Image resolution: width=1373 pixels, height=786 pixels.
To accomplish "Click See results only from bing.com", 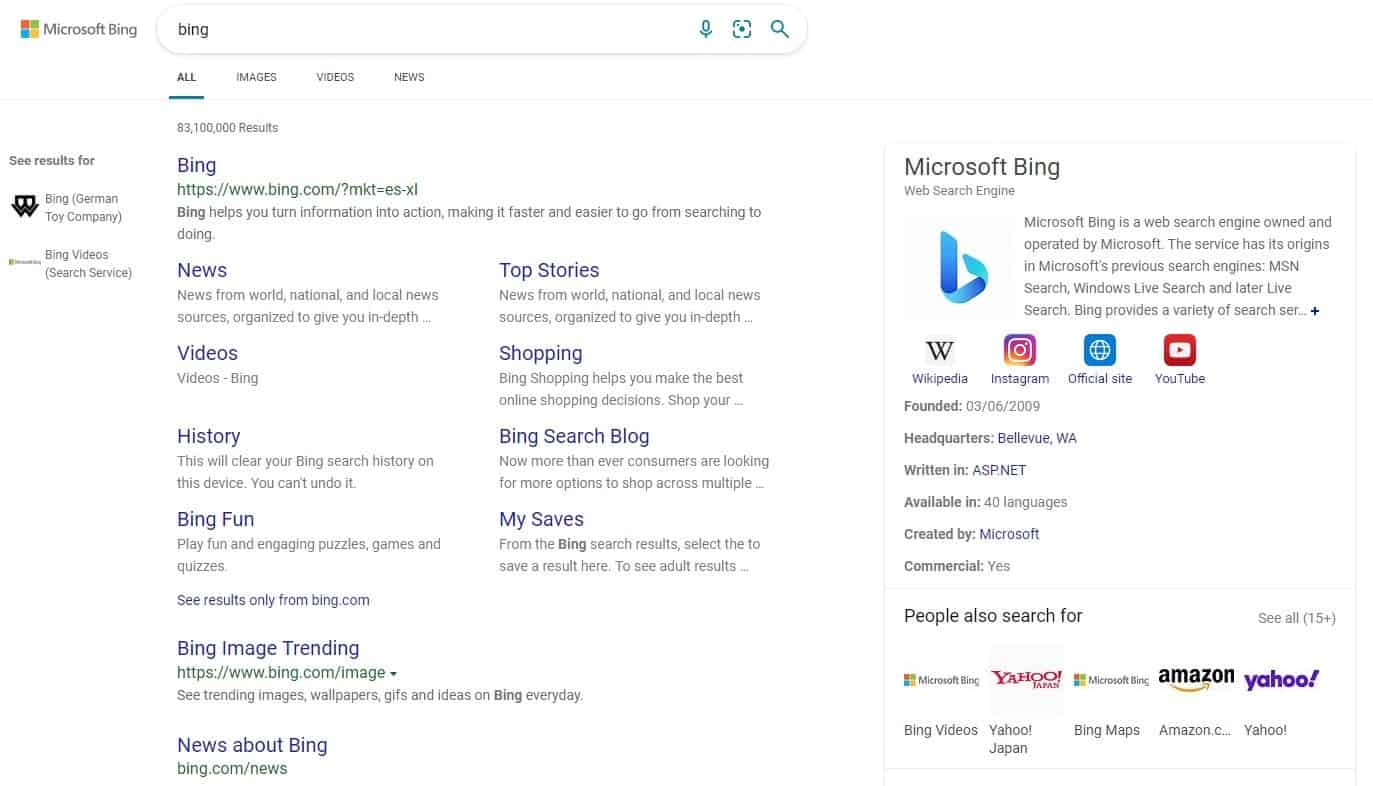I will click(273, 600).
